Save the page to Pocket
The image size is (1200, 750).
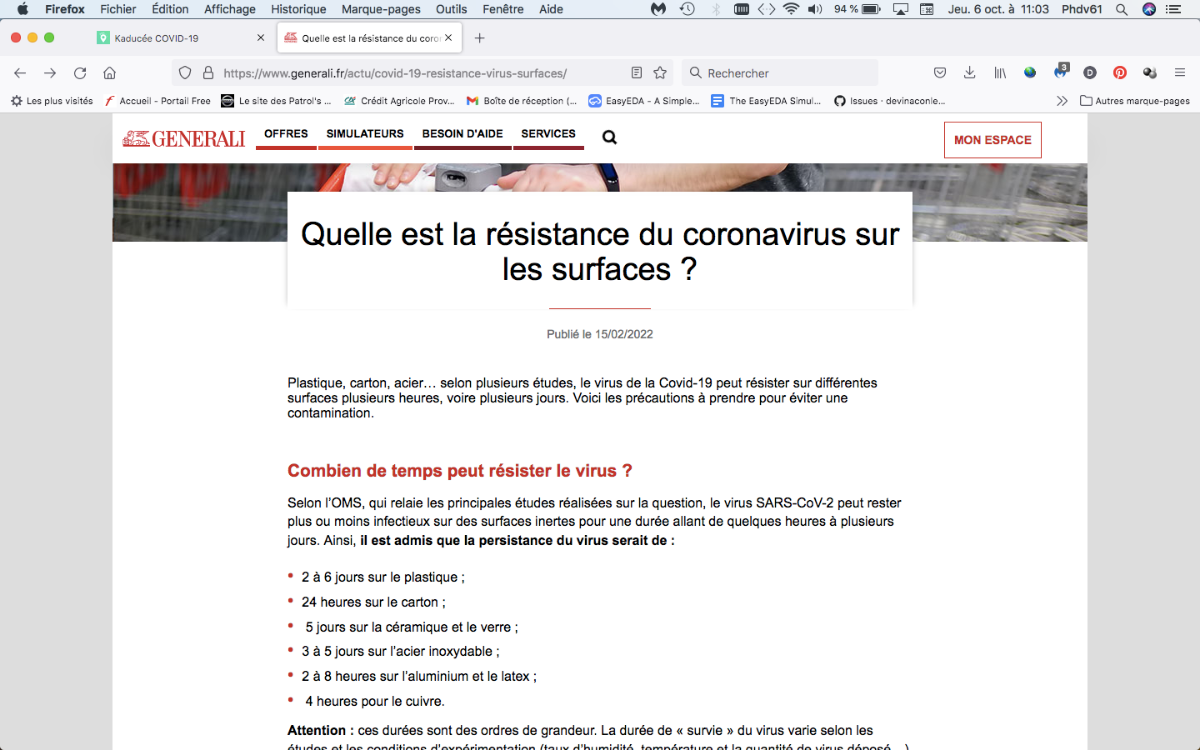coord(940,73)
